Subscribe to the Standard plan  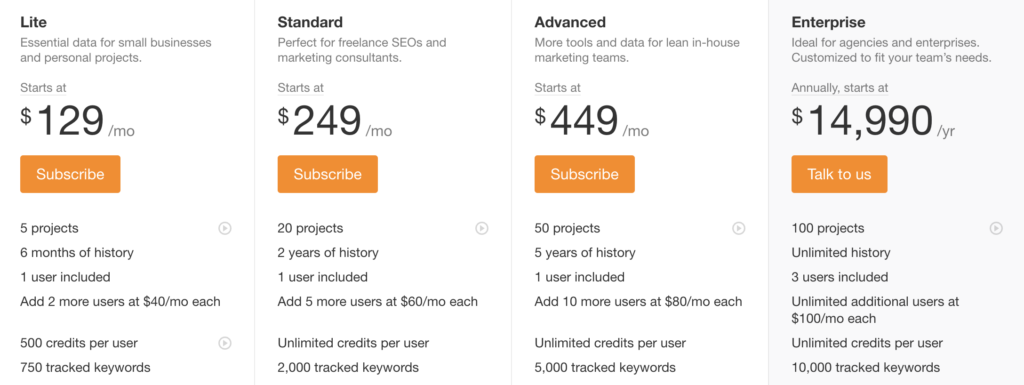[x=327, y=174]
